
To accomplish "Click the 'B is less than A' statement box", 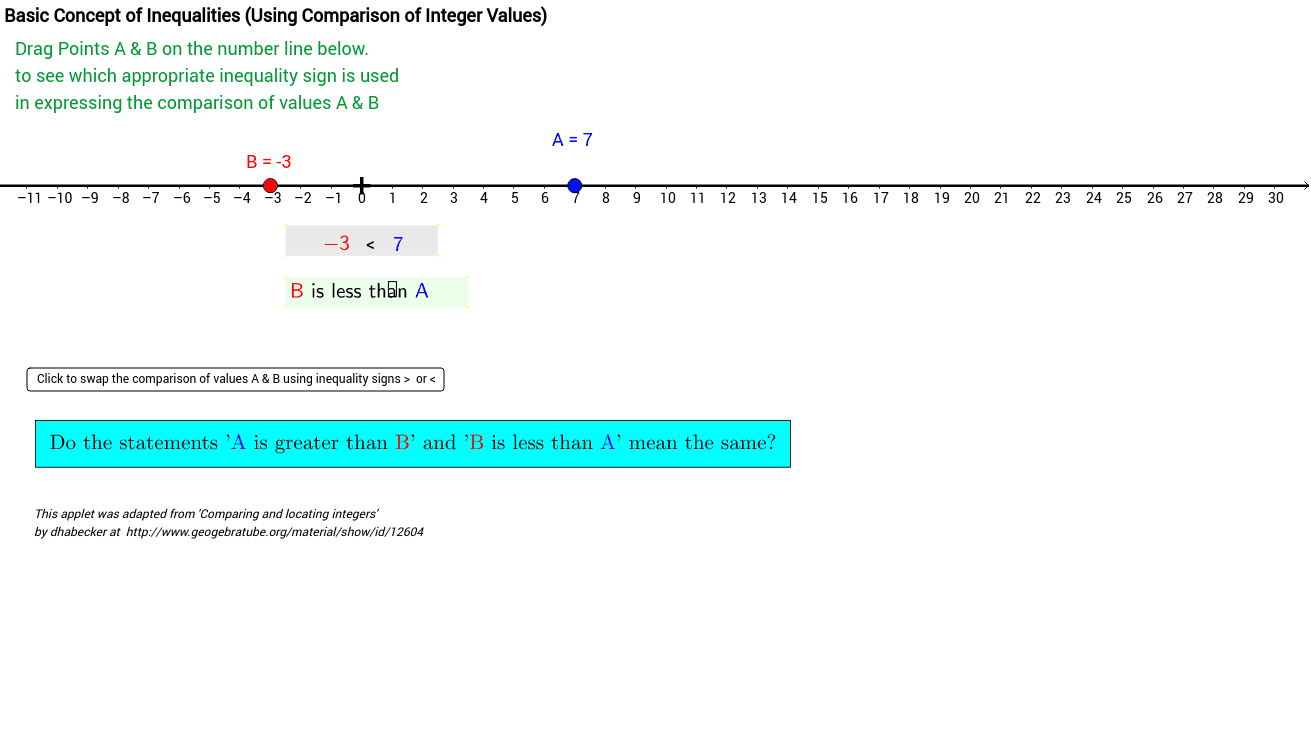I will tap(377, 292).
